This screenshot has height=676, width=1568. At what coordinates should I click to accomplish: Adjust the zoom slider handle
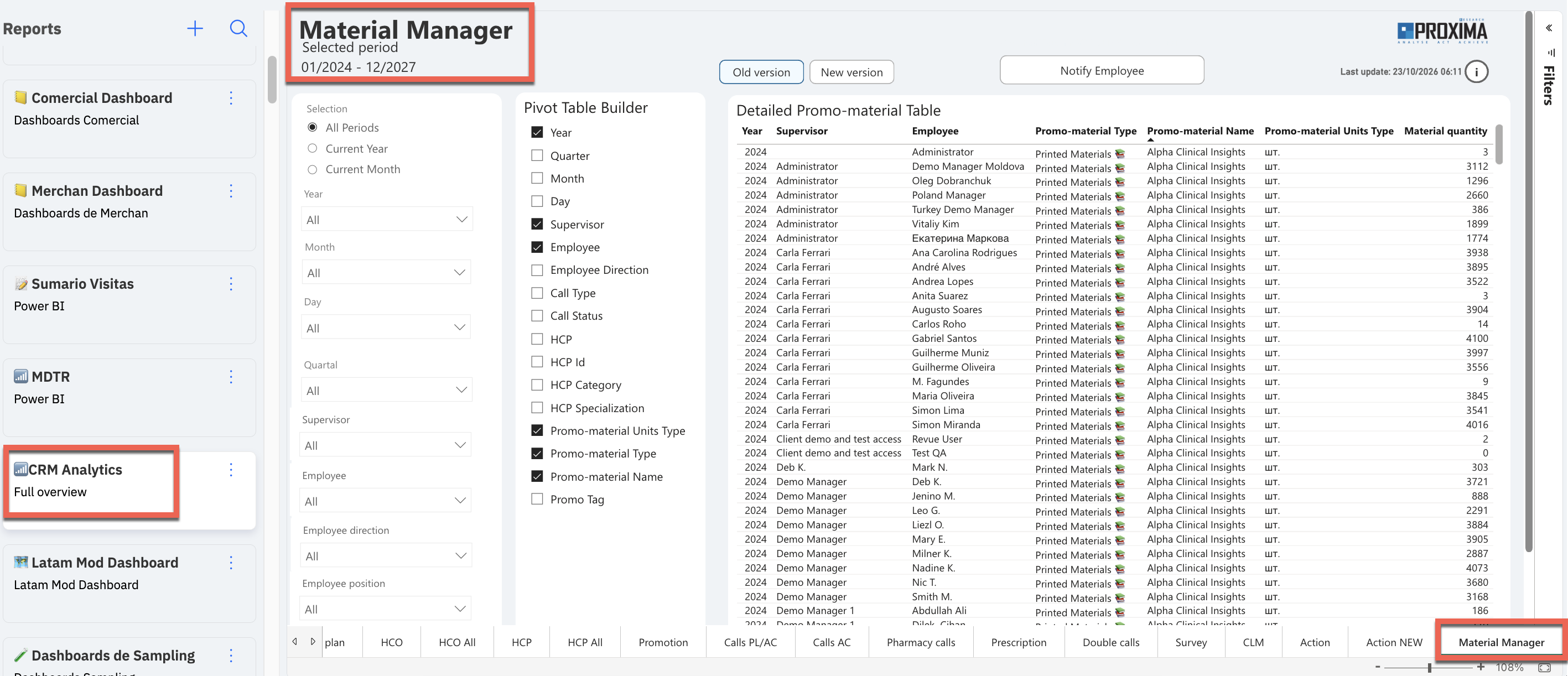1429,668
